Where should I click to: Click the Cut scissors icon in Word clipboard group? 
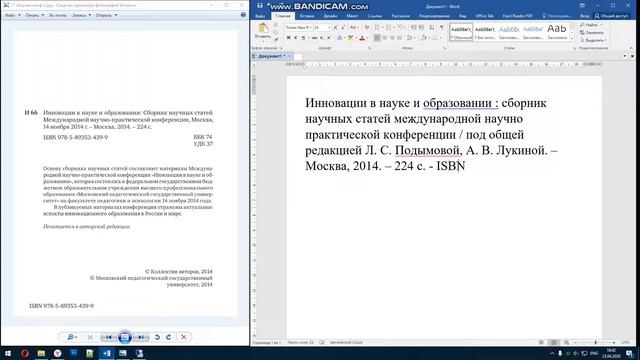[x=276, y=24]
